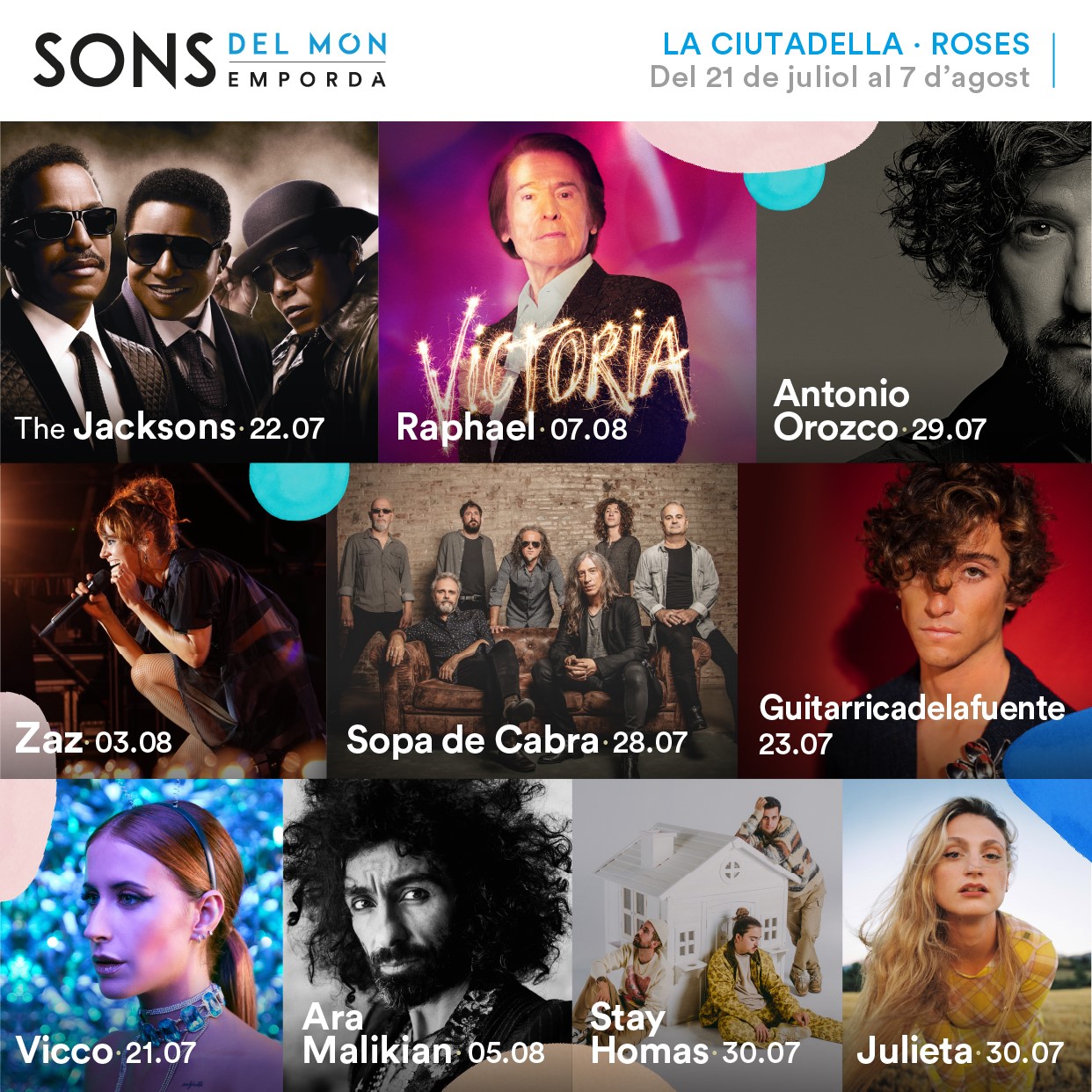Click the 'Sopa de Cabra' name label
This screenshot has height=1092, width=1092.
point(472,740)
